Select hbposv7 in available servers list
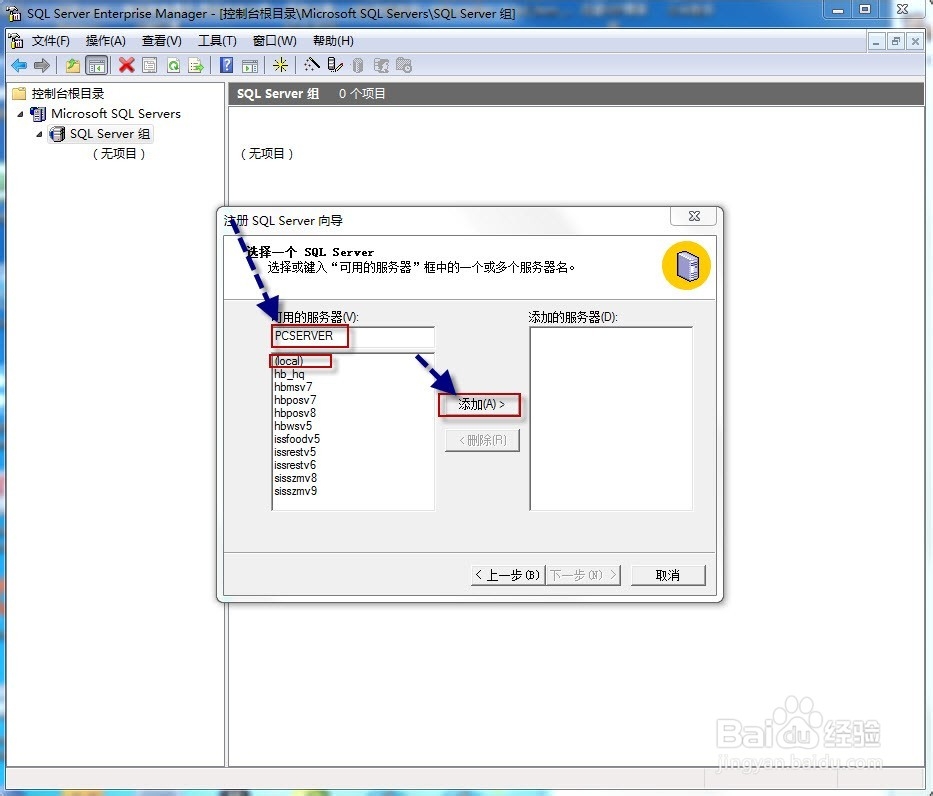Viewport: 933px width, 796px height. [295, 400]
